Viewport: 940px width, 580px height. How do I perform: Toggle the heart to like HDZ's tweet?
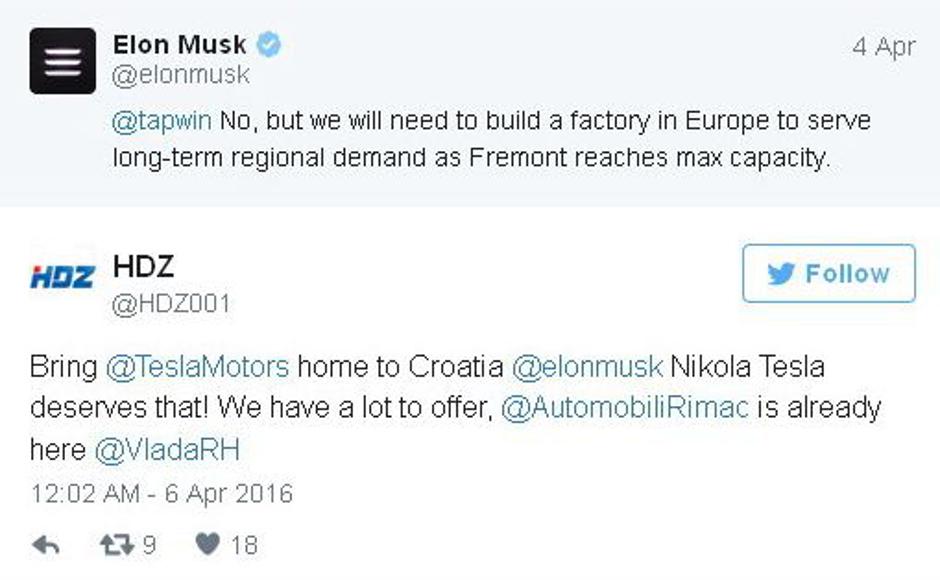(x=207, y=545)
